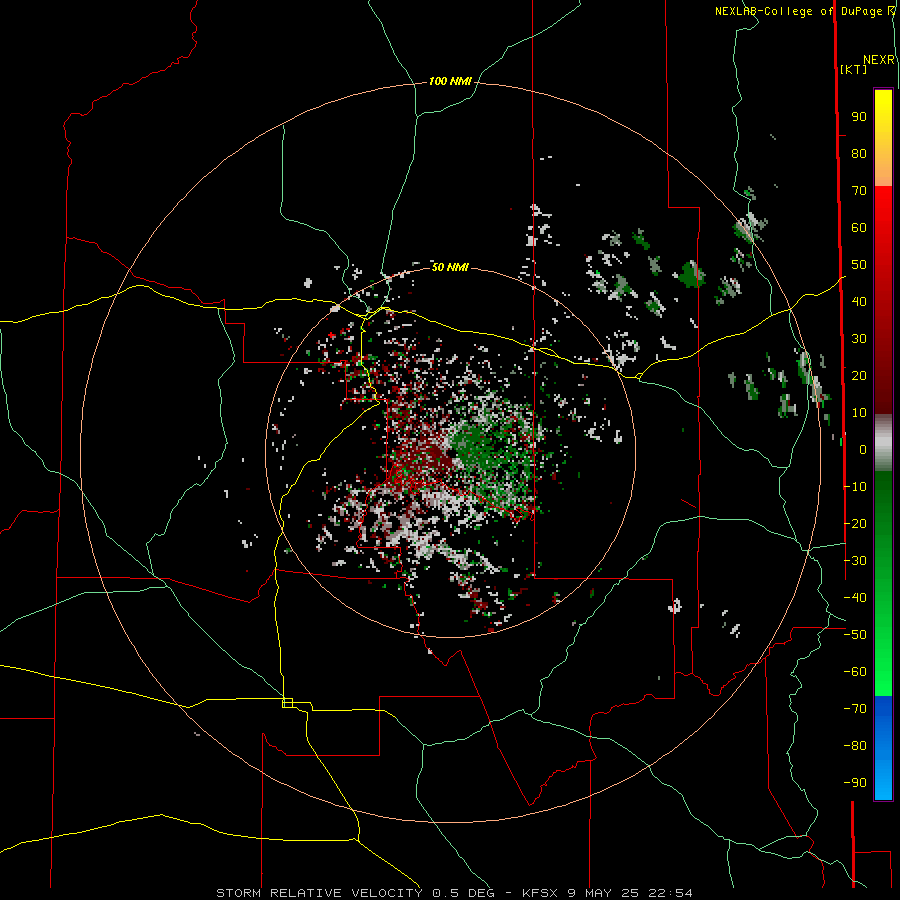Click the -30 knot scale label
This screenshot has height=900, width=900.
(855, 561)
